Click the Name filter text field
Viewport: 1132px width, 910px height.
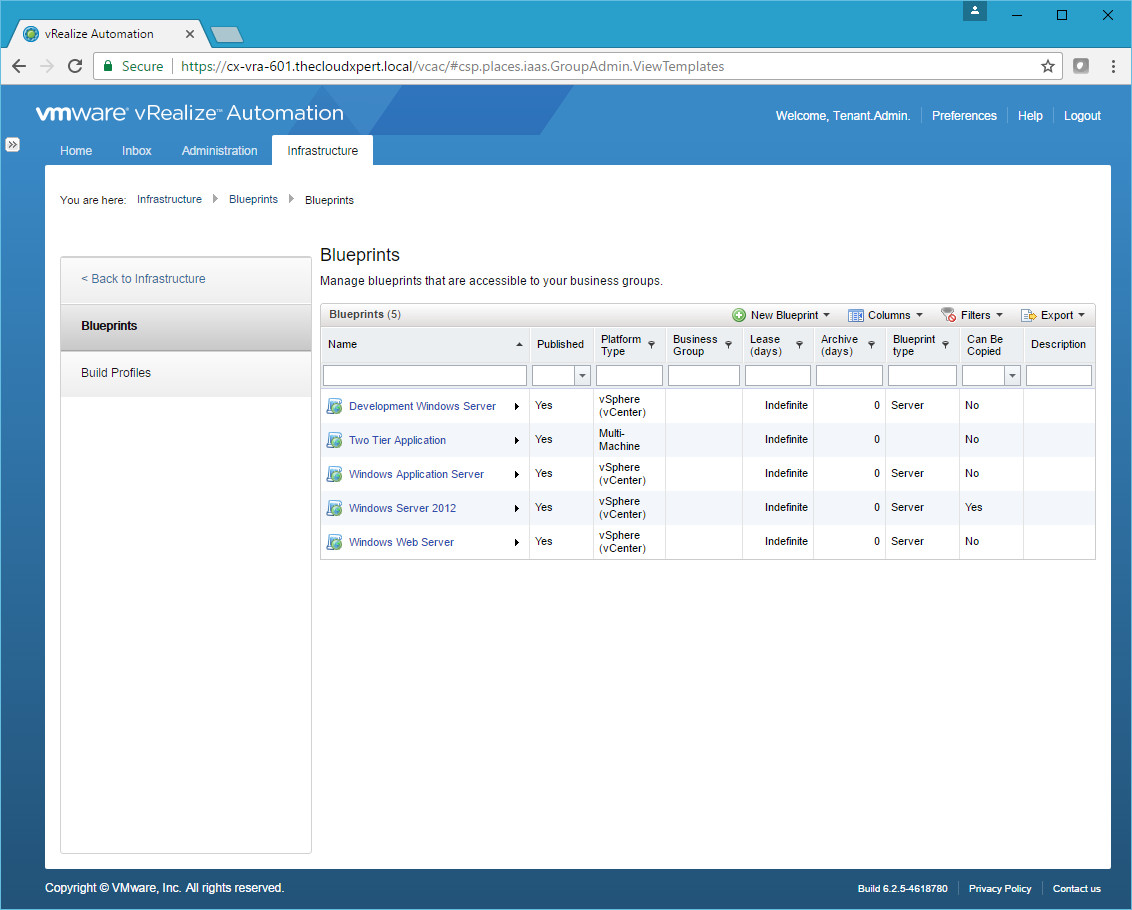(x=425, y=376)
